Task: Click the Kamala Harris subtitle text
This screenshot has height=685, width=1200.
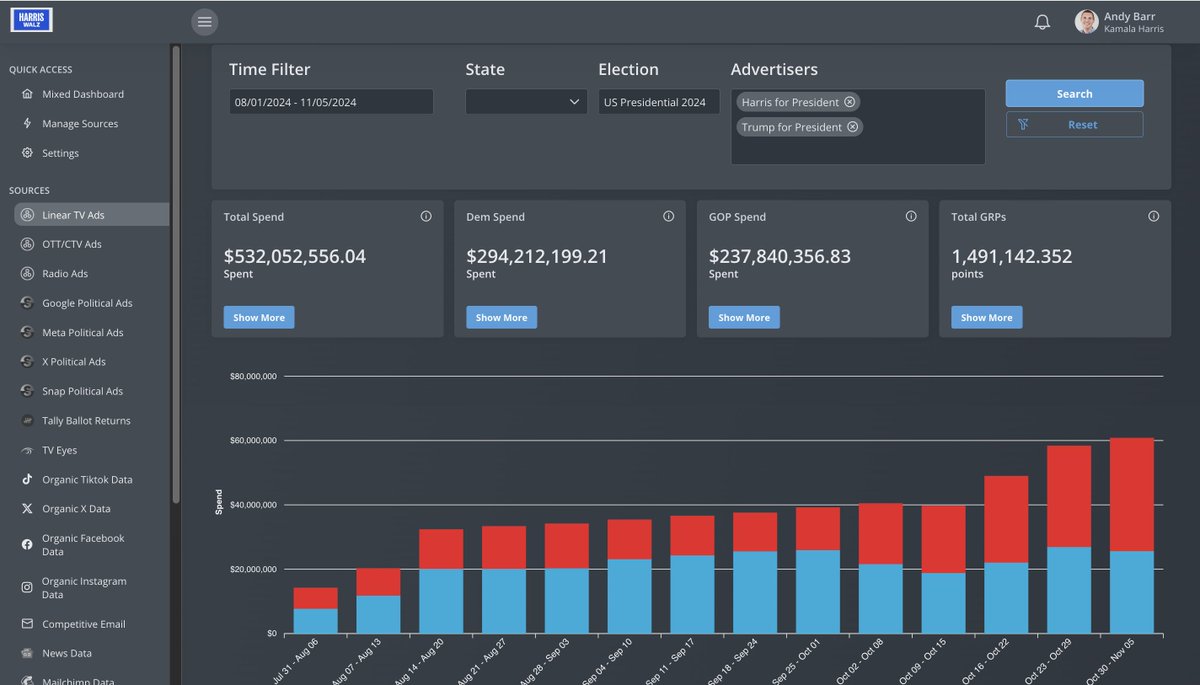Action: click(1135, 29)
